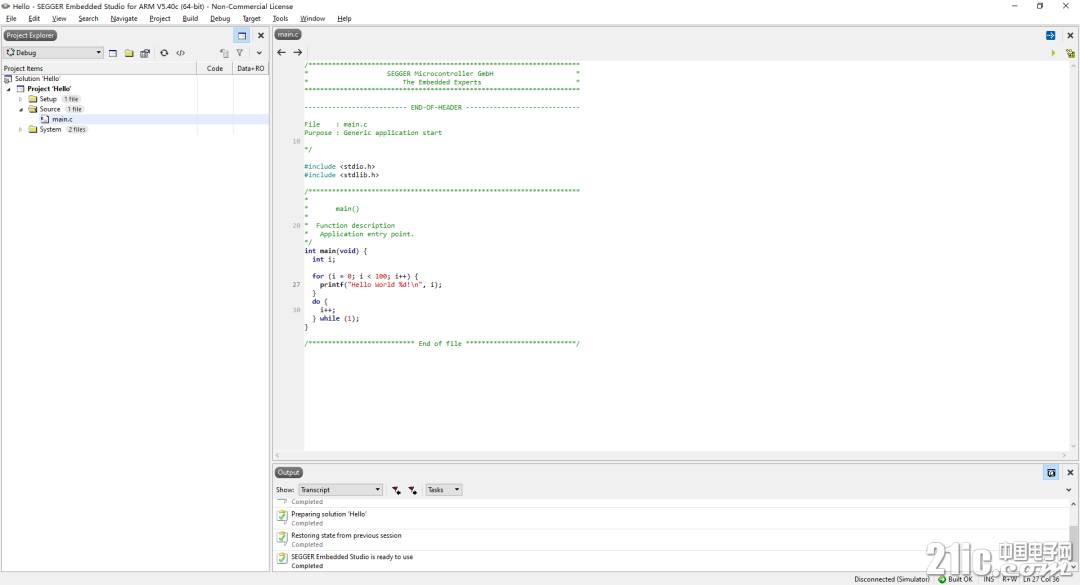Click the Output panel title tab
This screenshot has width=1080, height=585.
[289, 473]
